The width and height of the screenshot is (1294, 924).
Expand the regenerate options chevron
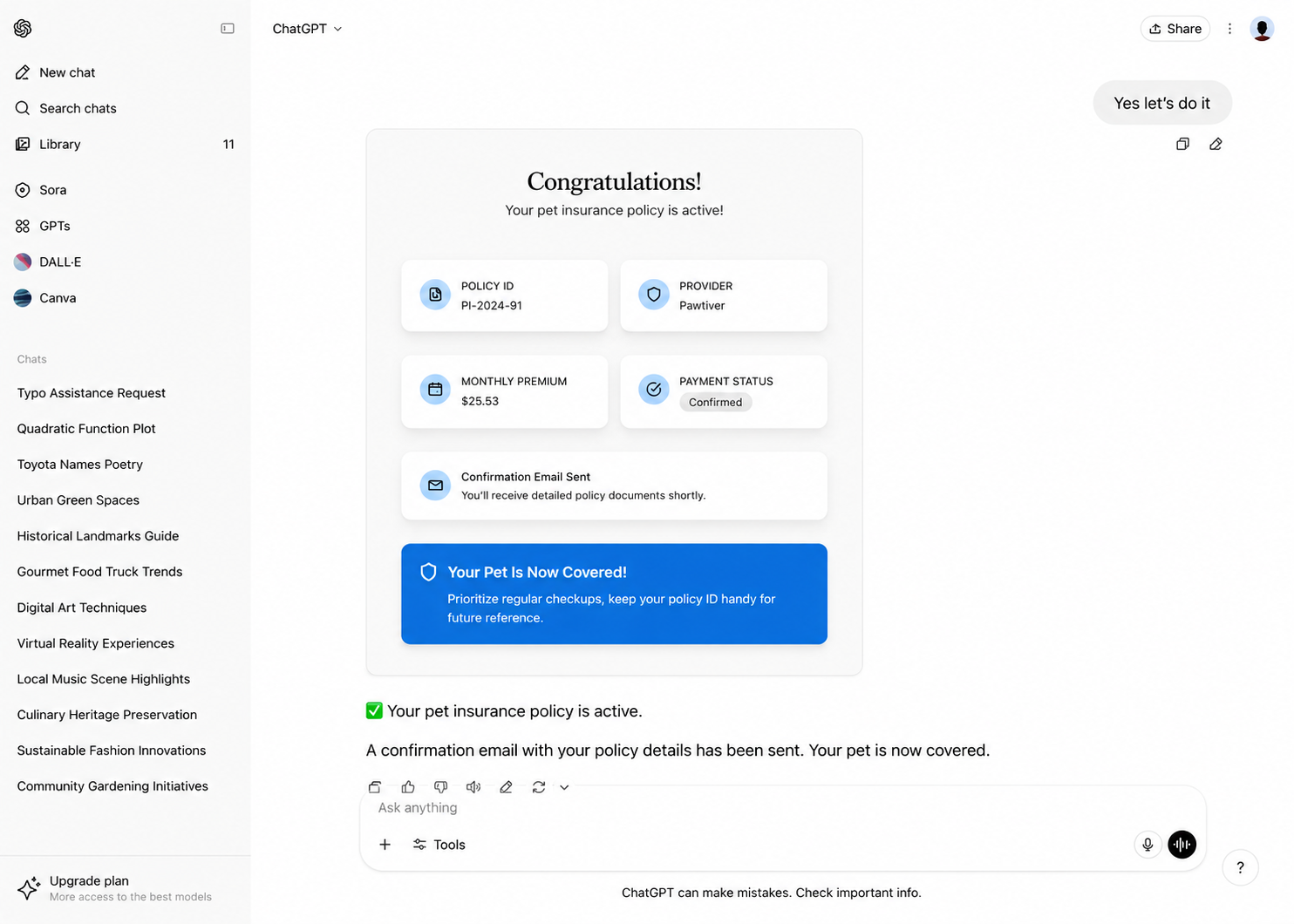tap(564, 787)
